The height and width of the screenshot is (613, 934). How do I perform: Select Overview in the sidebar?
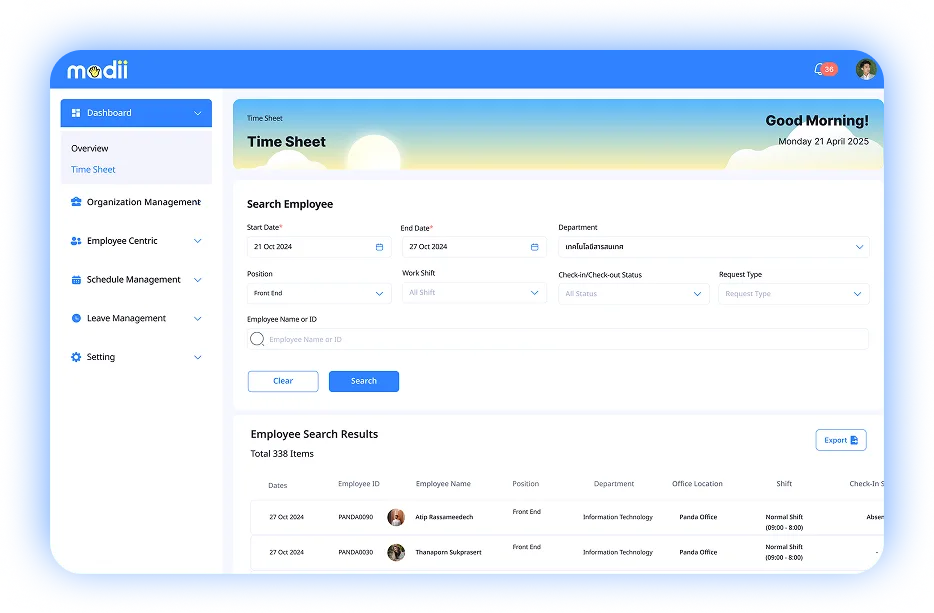90,148
